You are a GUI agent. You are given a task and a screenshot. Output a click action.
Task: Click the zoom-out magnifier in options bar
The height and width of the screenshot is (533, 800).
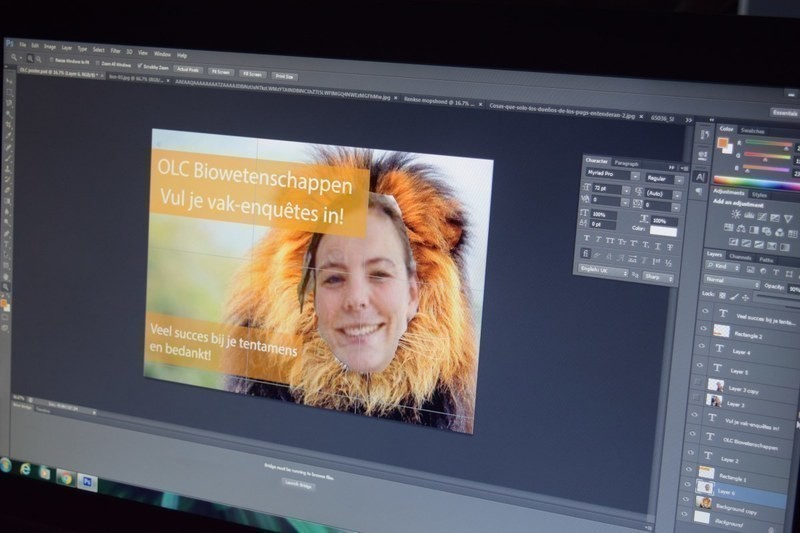38,60
